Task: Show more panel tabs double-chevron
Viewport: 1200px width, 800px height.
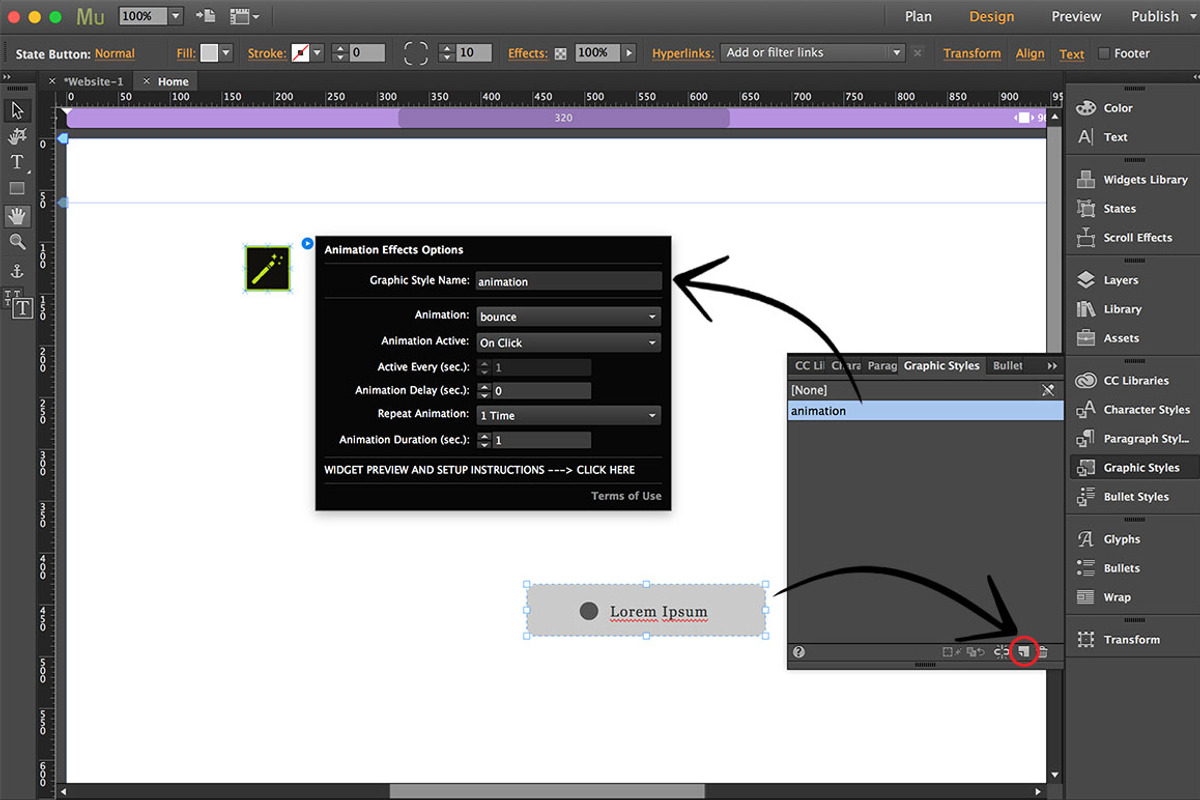Action: point(1052,366)
